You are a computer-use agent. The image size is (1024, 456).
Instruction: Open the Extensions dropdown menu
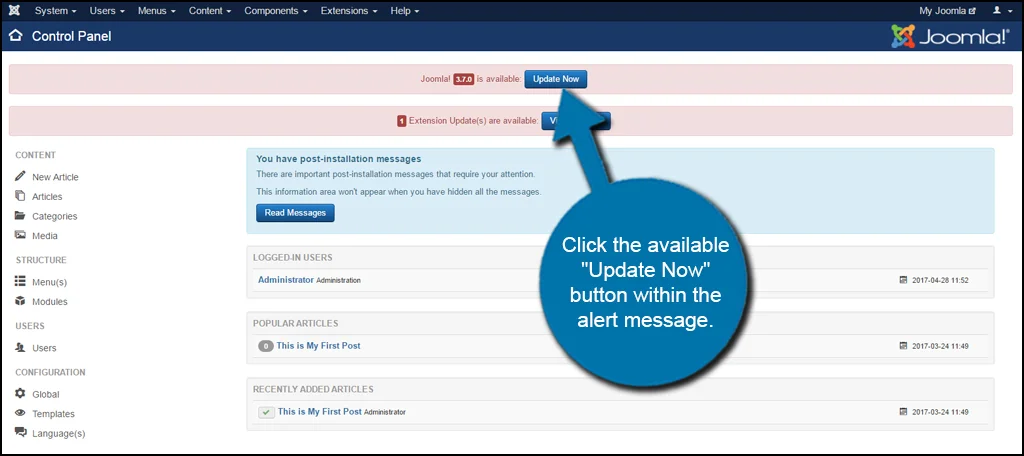349,10
